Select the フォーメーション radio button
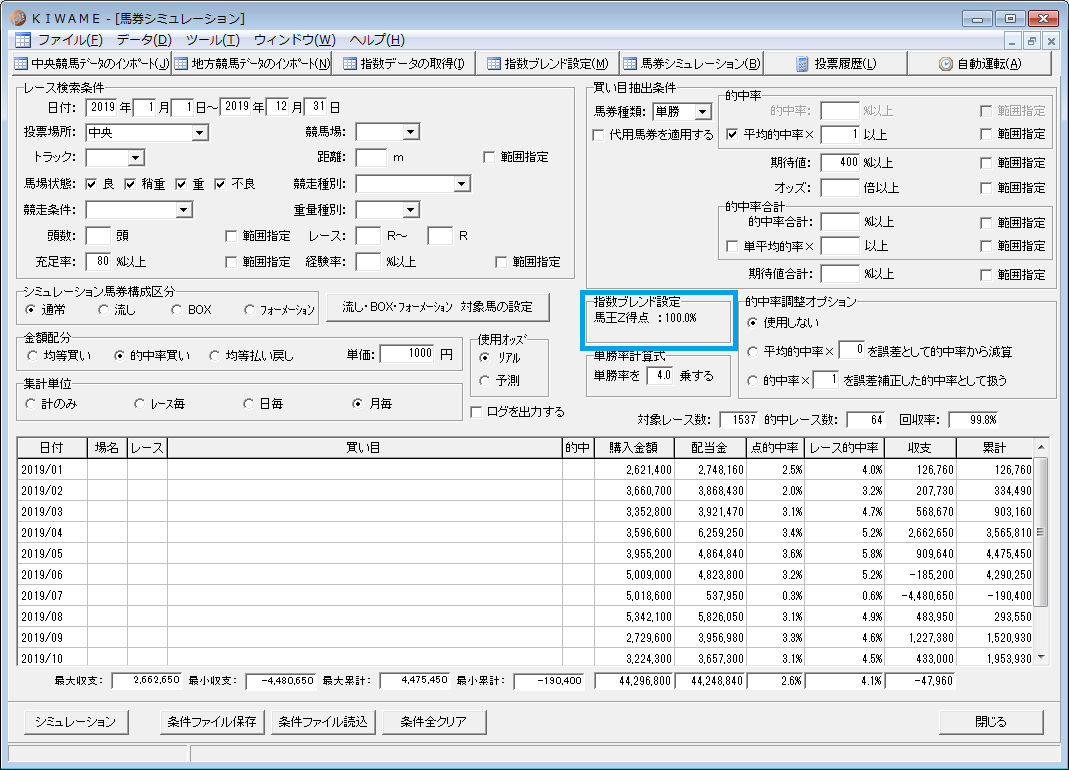 [250, 310]
